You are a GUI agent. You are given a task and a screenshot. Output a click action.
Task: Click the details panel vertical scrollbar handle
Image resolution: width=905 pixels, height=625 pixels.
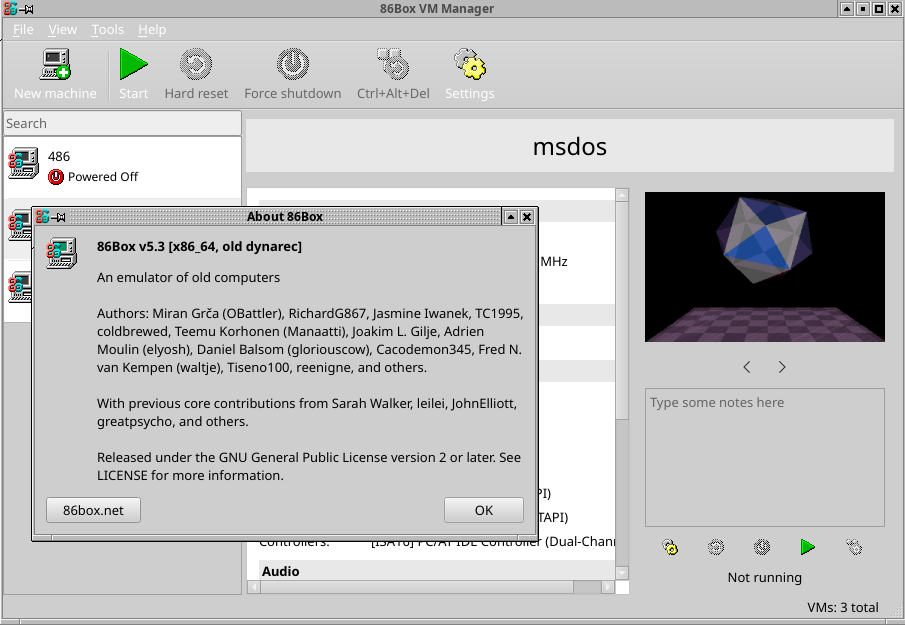[622, 310]
